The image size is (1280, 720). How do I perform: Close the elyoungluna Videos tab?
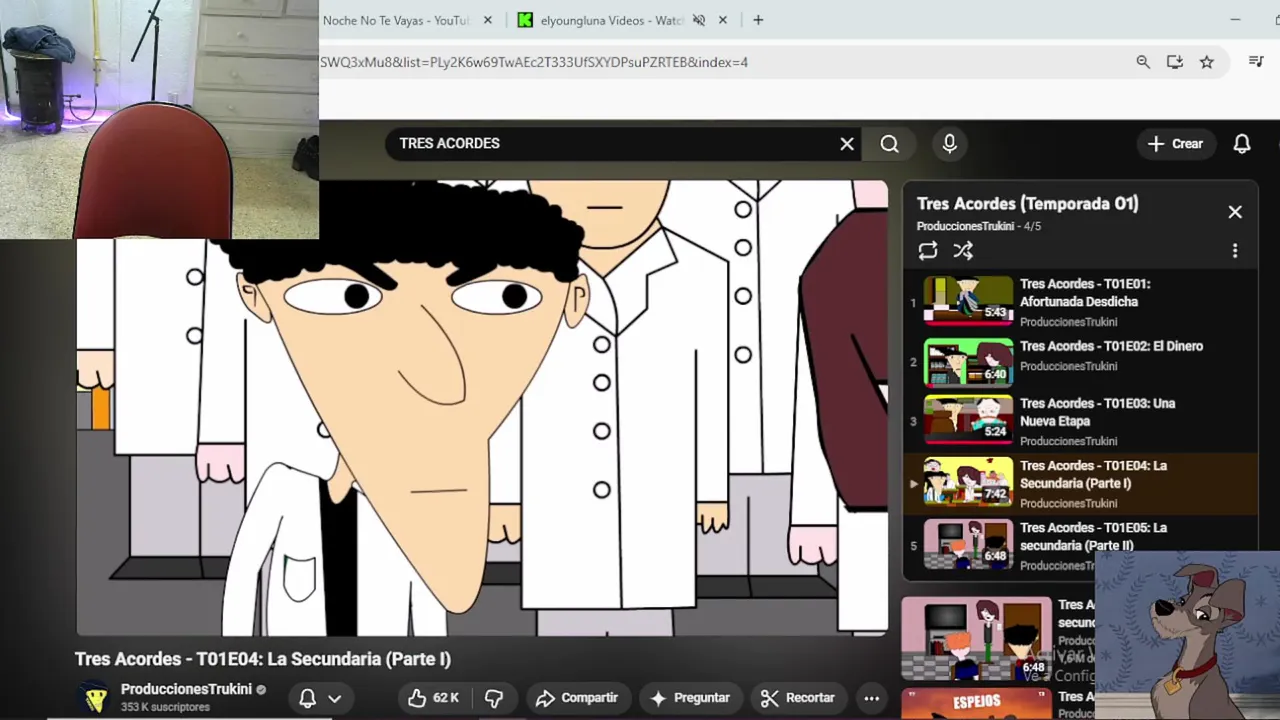[x=723, y=20]
